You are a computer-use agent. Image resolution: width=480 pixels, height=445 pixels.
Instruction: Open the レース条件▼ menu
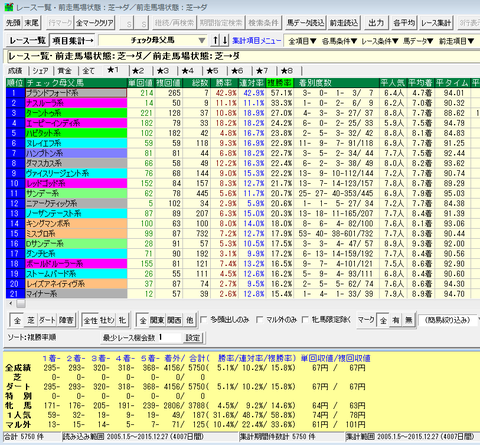click(380, 41)
